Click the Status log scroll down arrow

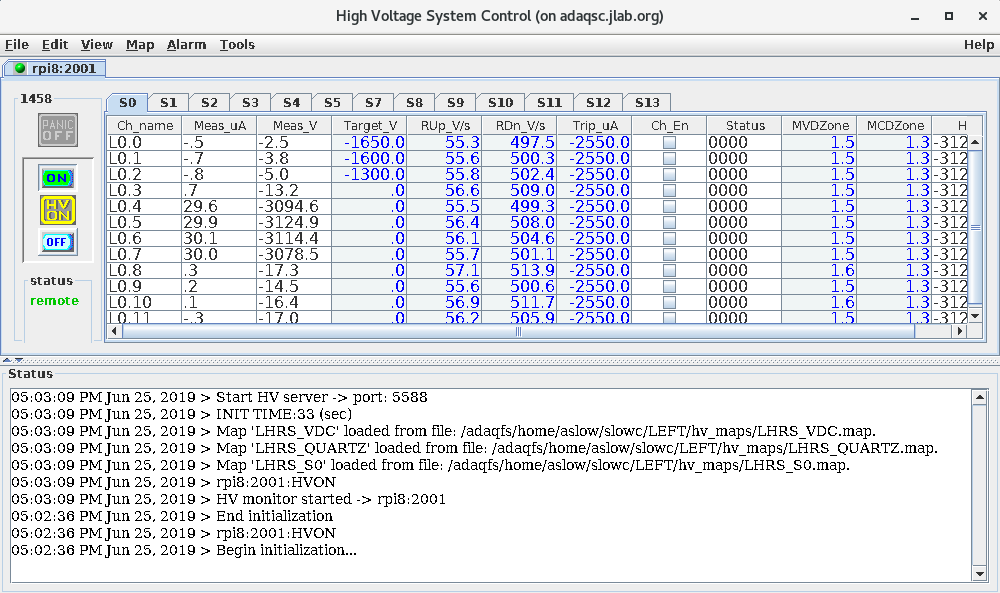point(980,575)
